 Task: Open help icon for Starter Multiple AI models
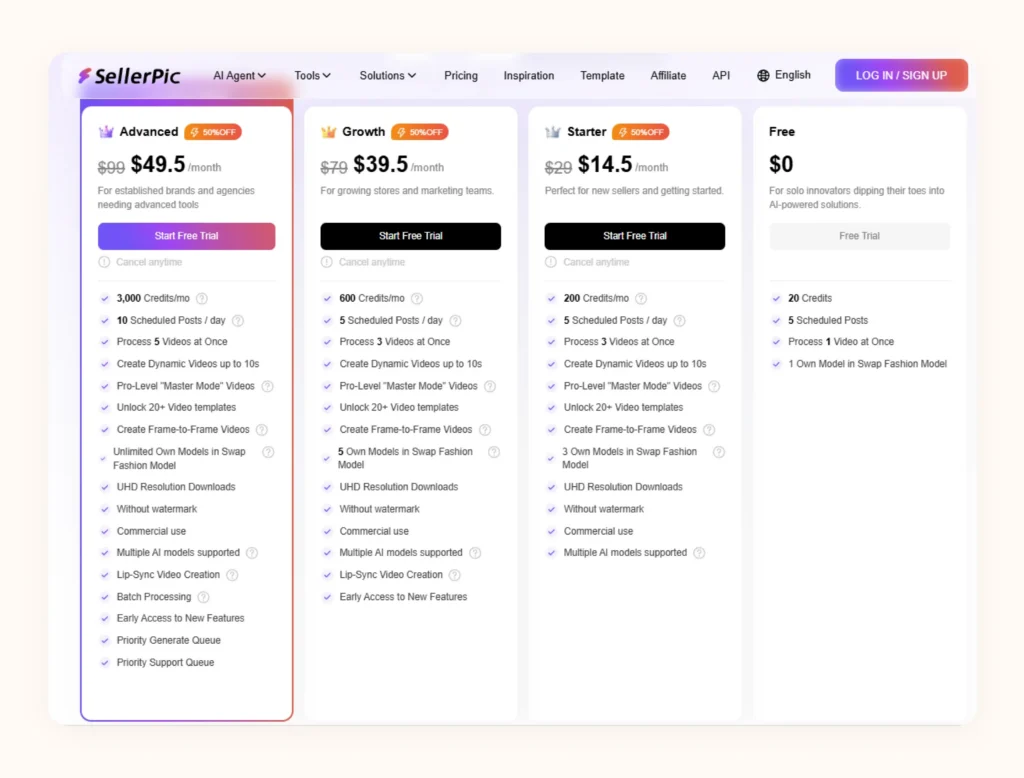[x=699, y=553]
